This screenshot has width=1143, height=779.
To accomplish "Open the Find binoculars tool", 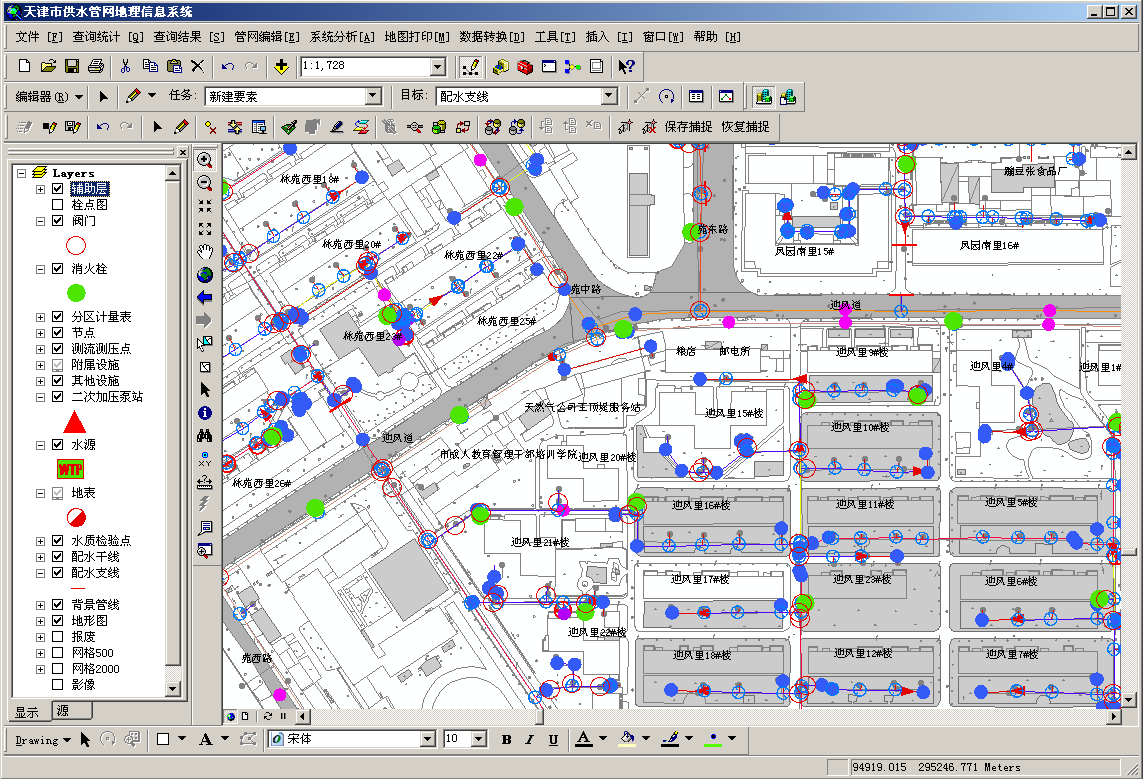I will pos(205,435).
